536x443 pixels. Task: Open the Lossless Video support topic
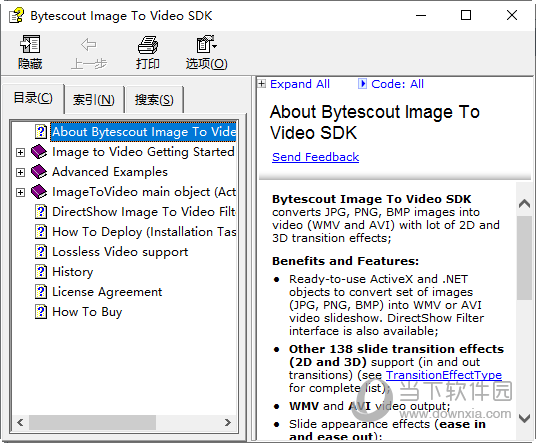[120, 252]
